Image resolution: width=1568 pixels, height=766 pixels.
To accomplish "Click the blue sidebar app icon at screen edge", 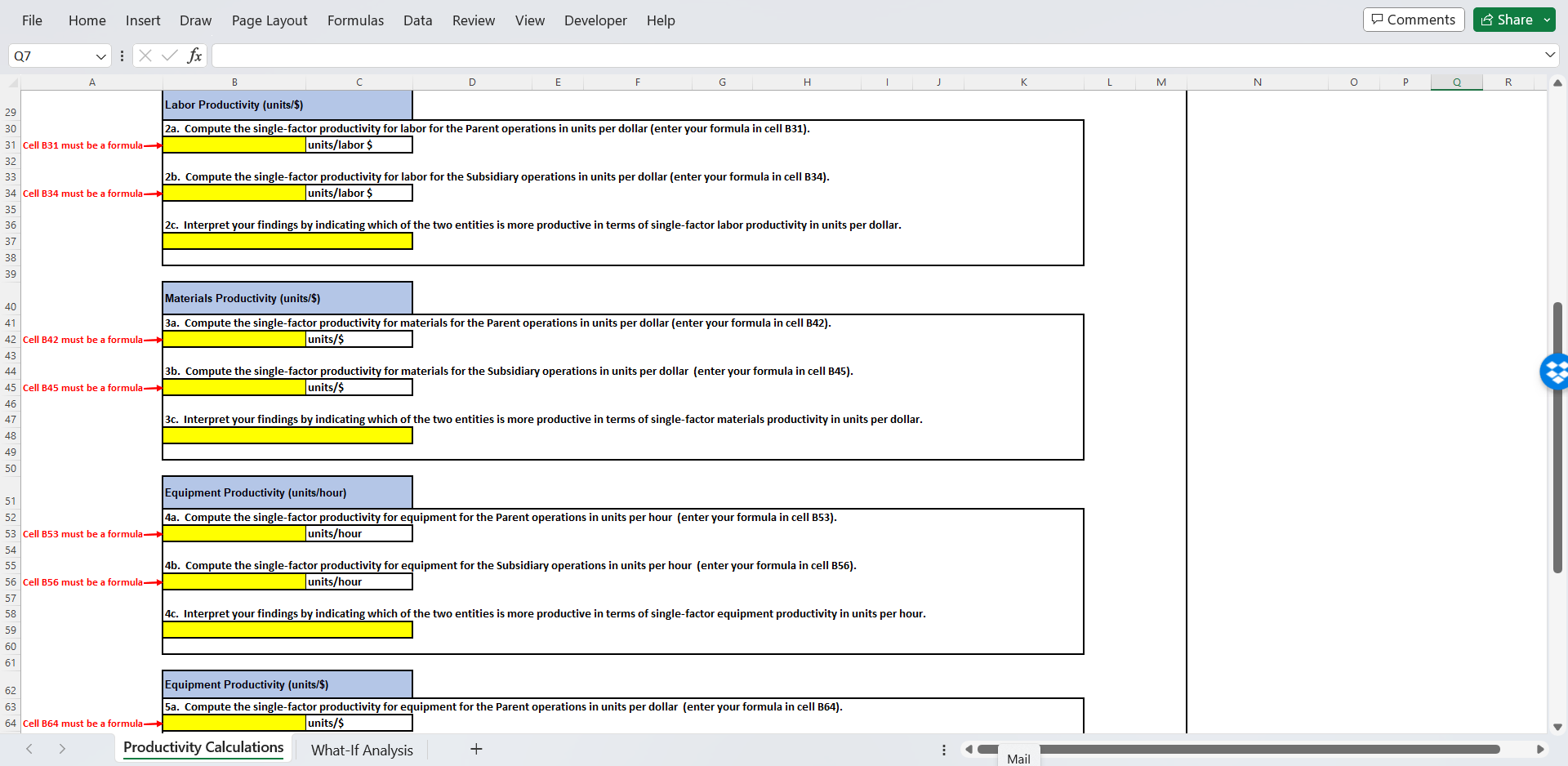I will coord(1557,372).
